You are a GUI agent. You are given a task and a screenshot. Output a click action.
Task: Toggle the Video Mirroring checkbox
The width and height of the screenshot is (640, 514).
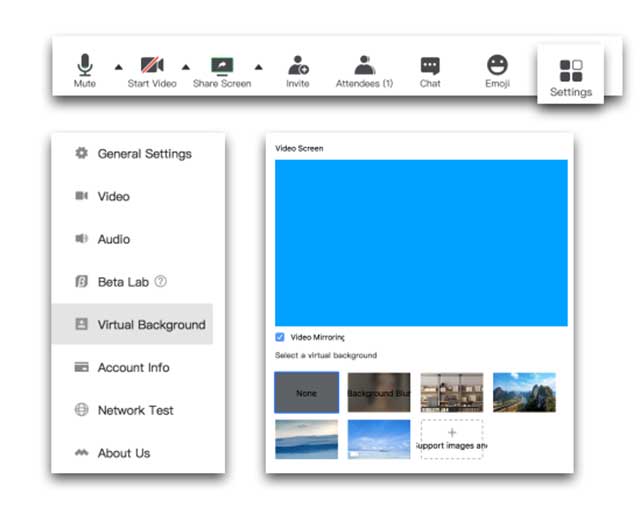[280, 338]
